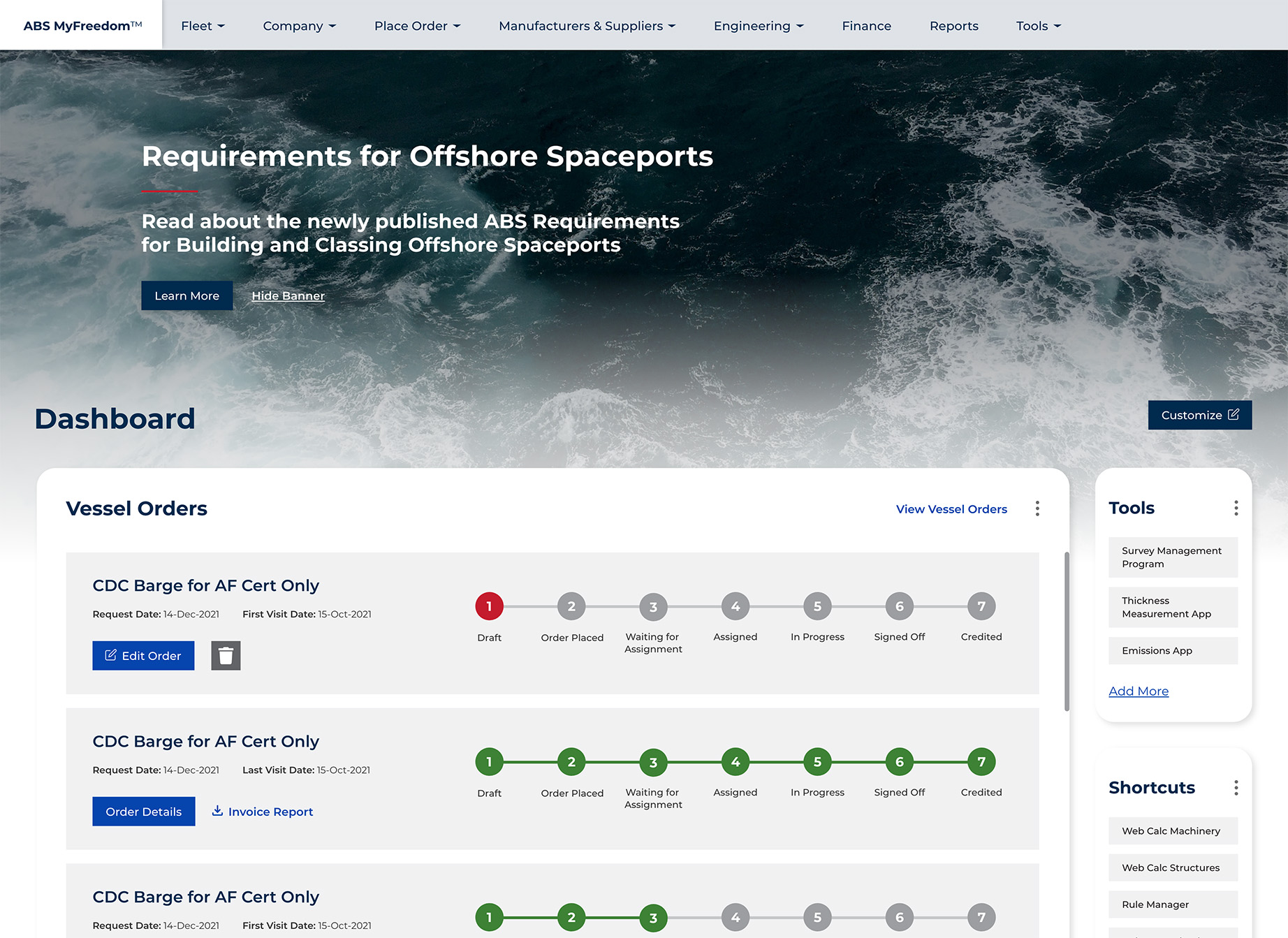Viewport: 1288px width, 938px height.
Task: Expand the Company dropdown menu
Action: click(299, 26)
